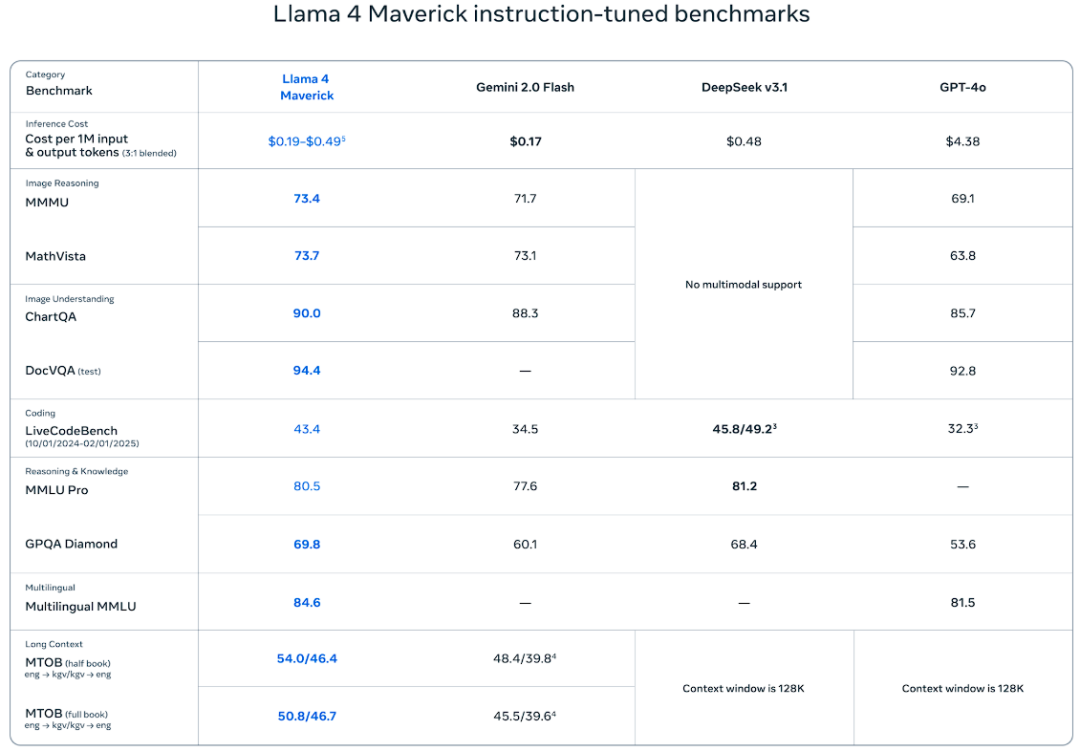Select the "69.1" MMMU score
Viewport: 1080px width, 751px height.
[x=962, y=198]
